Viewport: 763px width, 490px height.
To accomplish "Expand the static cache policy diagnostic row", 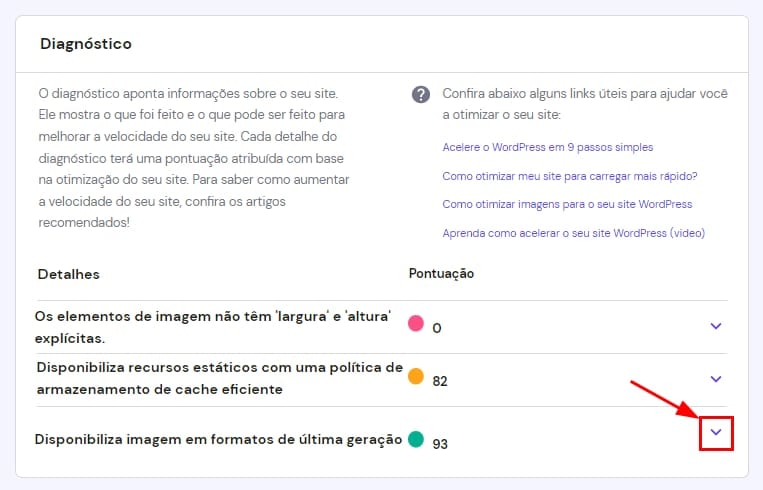I will click(715, 379).
